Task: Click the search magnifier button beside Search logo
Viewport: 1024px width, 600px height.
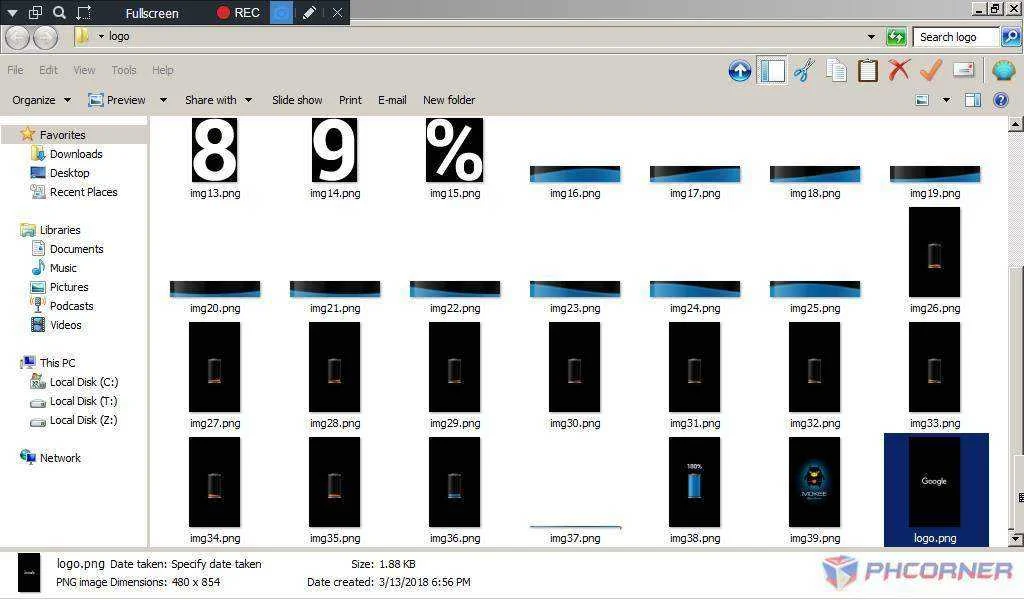Action: 1010,37
